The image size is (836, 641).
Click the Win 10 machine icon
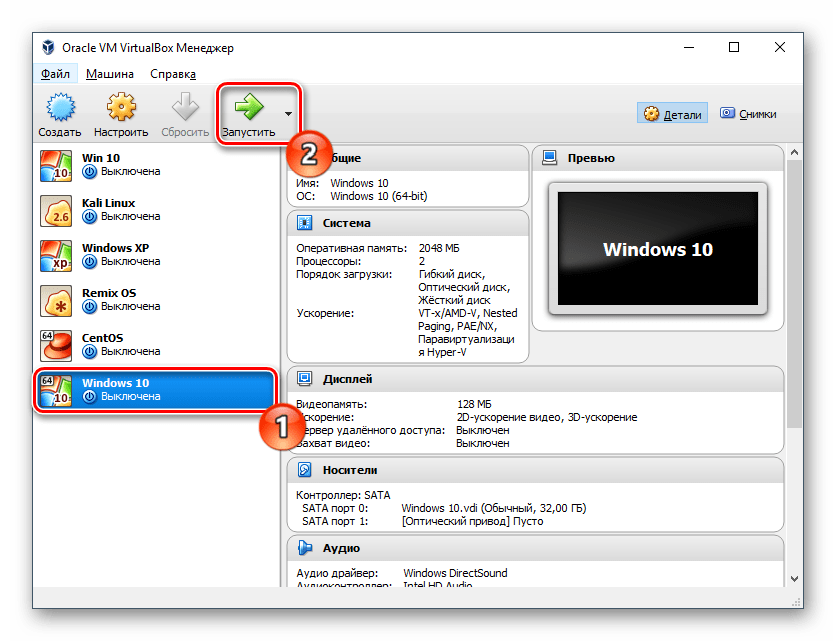57,163
